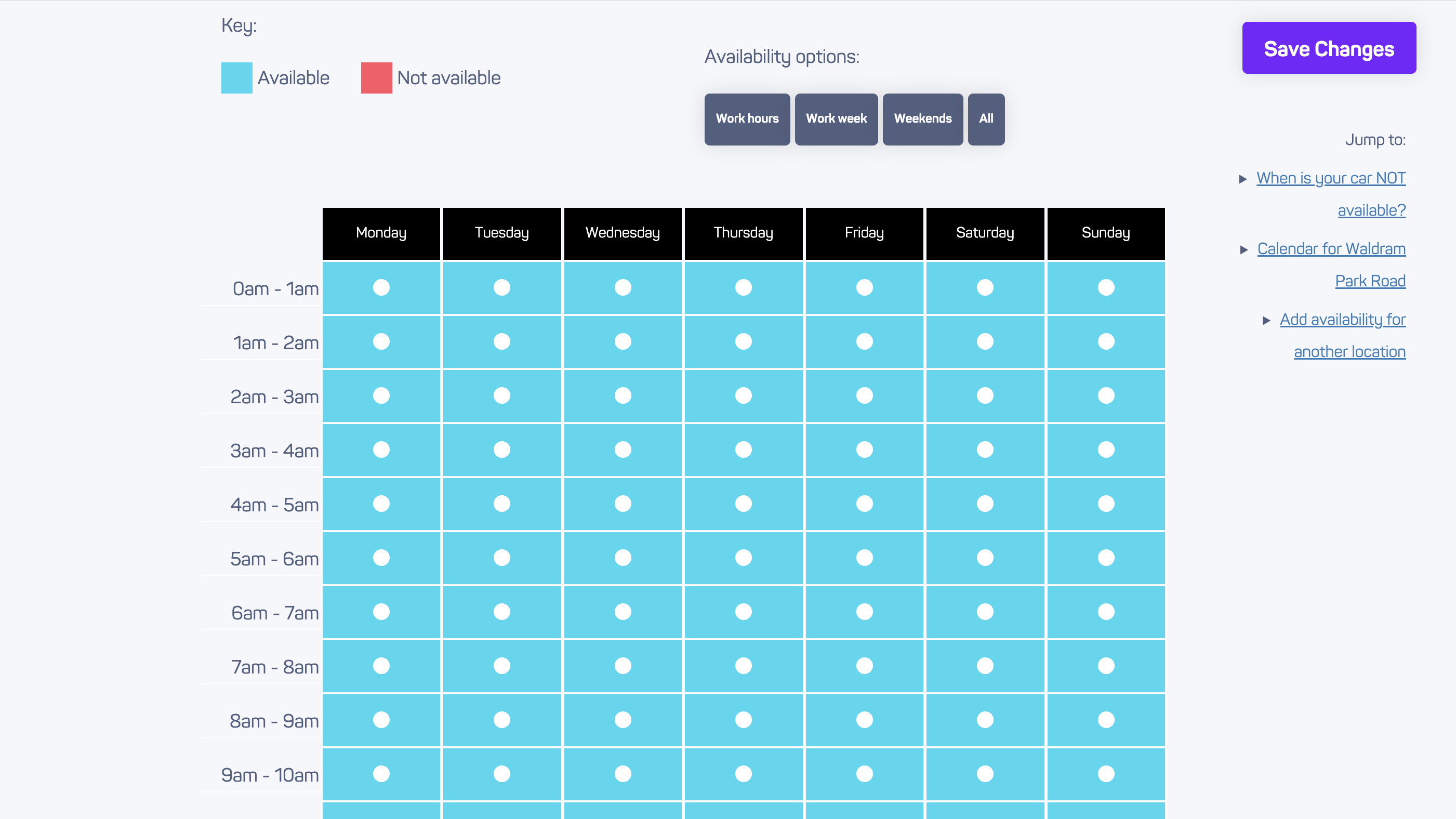Click the triangle beside 'When is your car NOT'
Image resolution: width=1456 pixels, height=819 pixels.
click(x=1242, y=179)
